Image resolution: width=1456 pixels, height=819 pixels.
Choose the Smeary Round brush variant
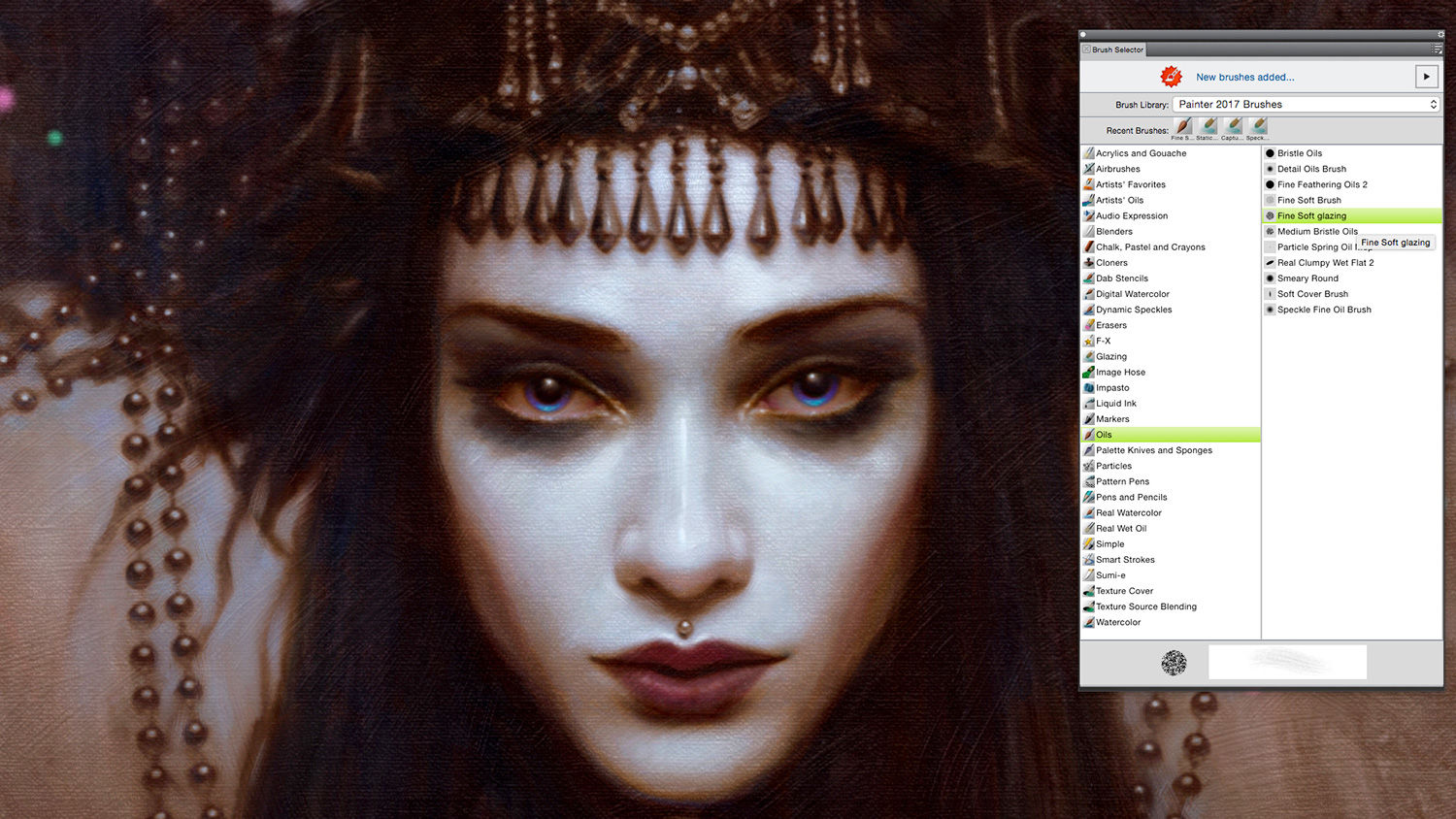point(1307,278)
